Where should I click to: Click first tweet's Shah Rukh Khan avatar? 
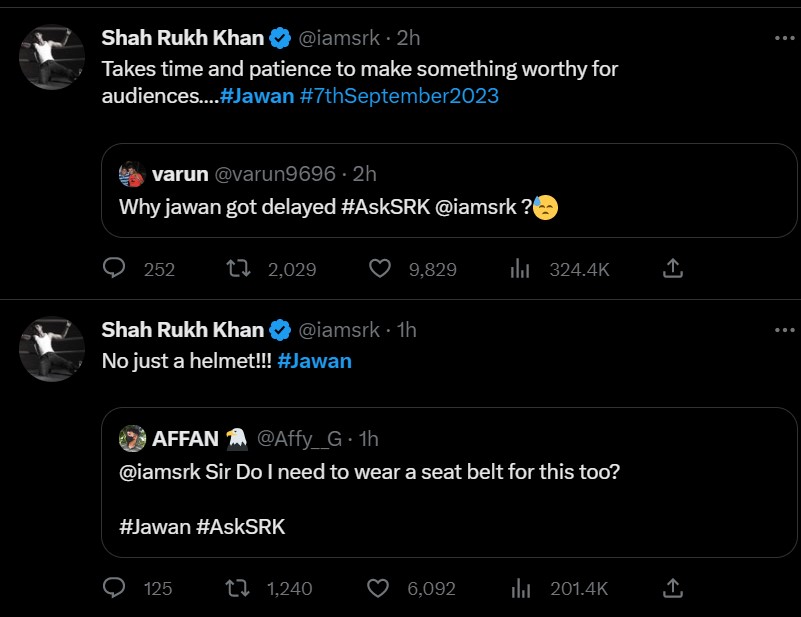tap(52, 58)
